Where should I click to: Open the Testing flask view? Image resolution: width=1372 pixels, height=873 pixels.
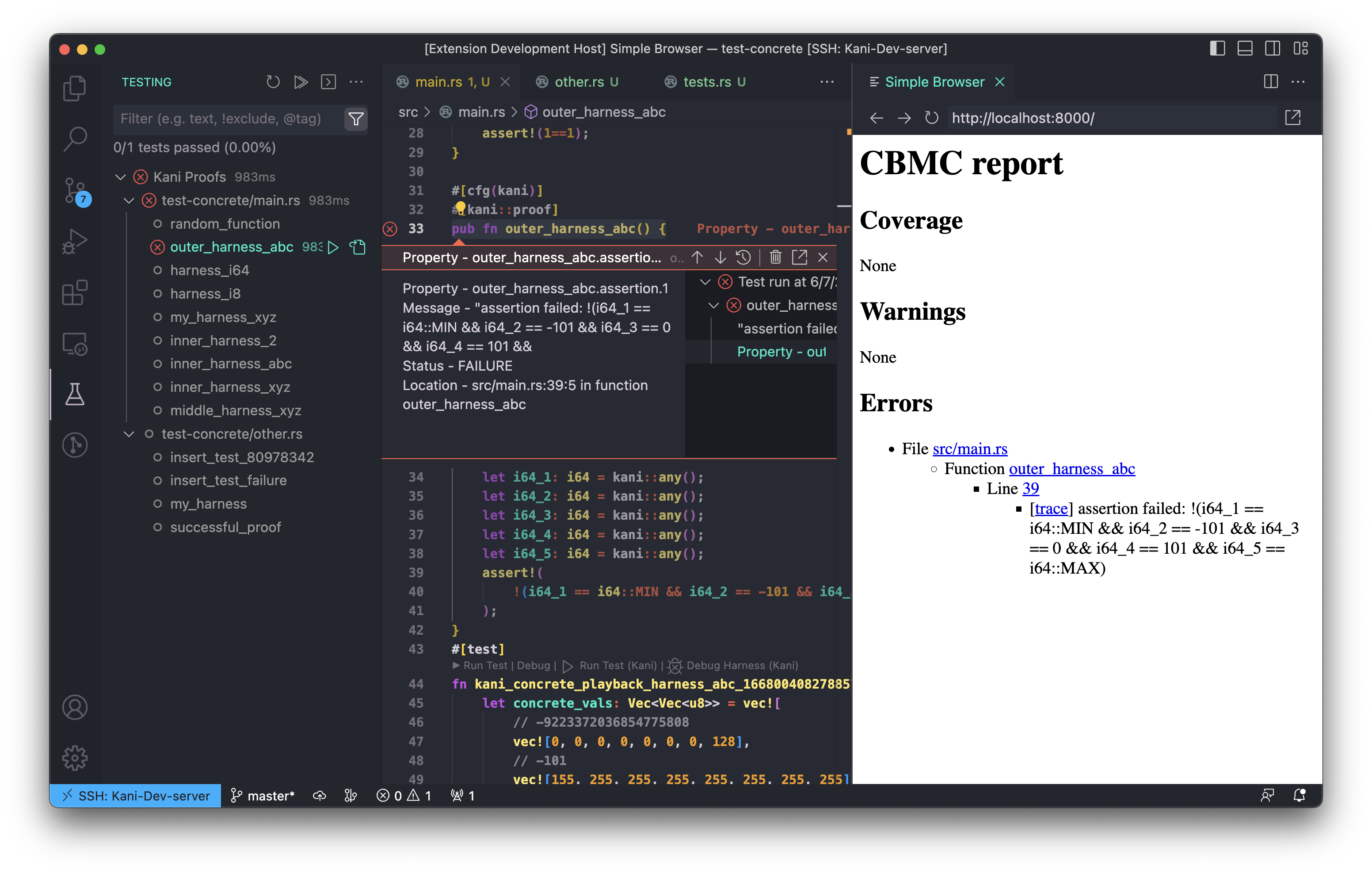tap(75, 394)
